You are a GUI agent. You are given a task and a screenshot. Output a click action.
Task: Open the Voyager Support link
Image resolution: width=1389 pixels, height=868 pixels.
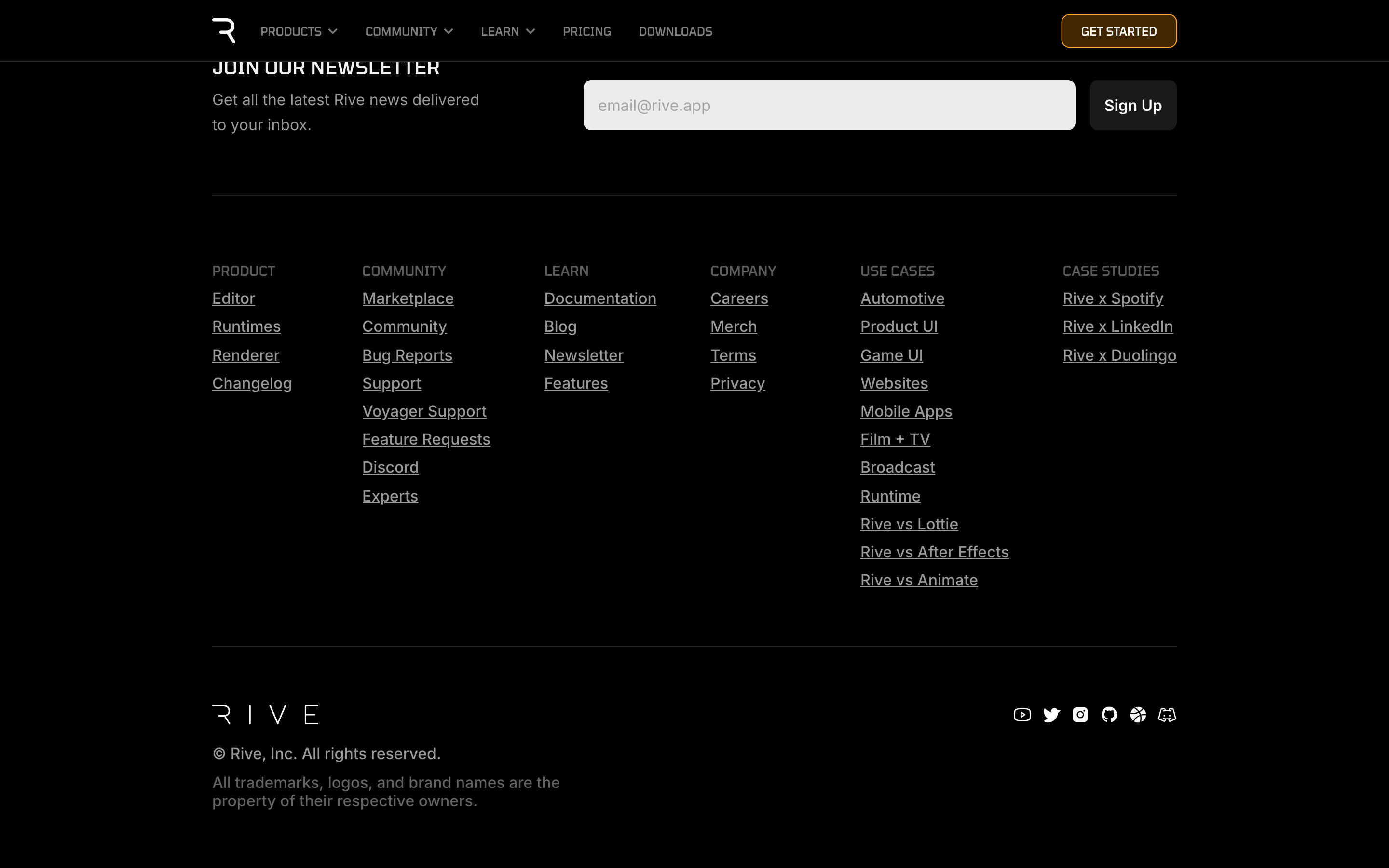[x=424, y=412]
